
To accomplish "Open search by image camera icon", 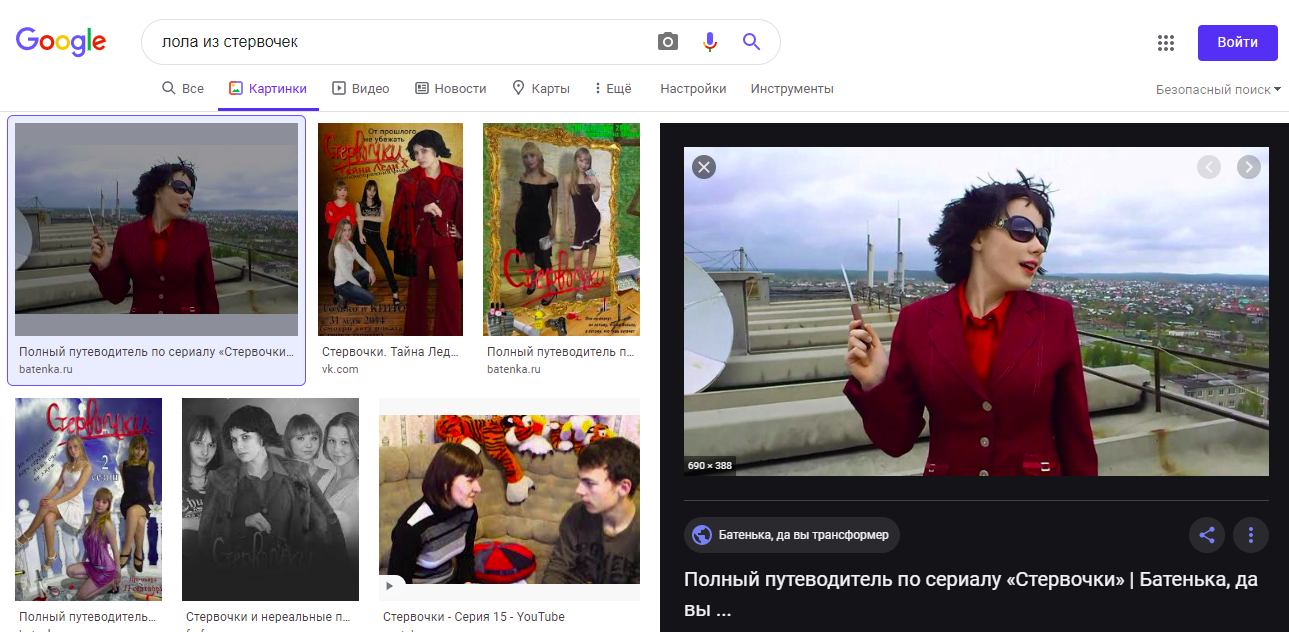I will tap(668, 42).
